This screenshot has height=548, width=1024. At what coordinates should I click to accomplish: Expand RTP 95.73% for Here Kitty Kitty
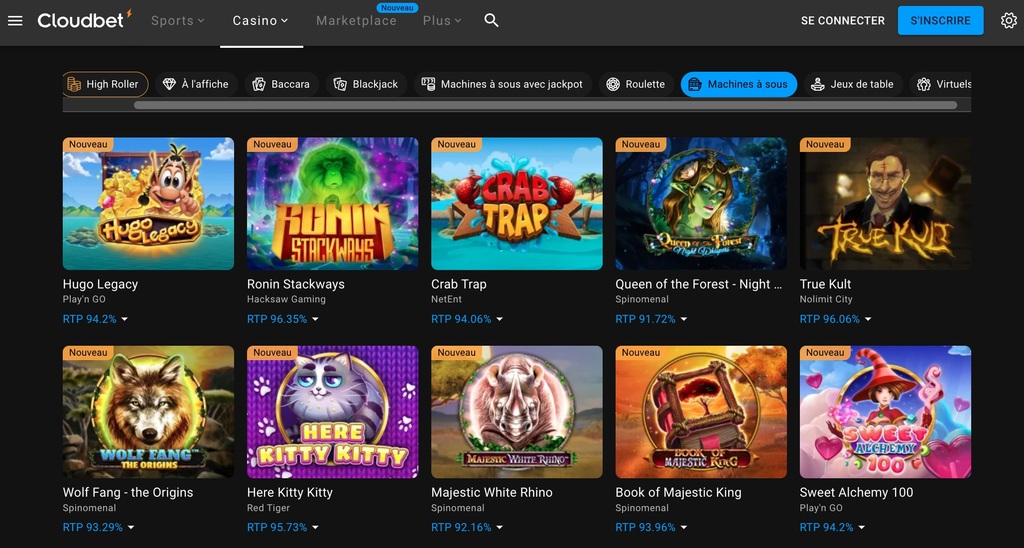(x=283, y=528)
